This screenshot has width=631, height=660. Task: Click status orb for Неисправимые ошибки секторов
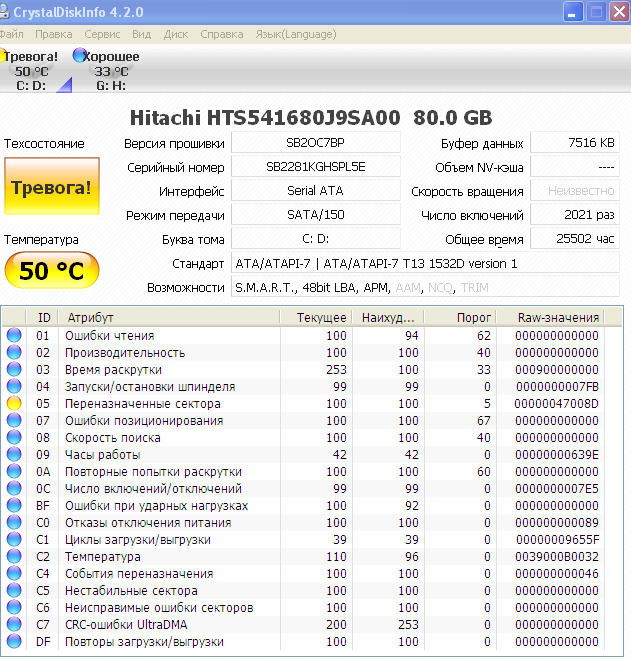coord(14,607)
